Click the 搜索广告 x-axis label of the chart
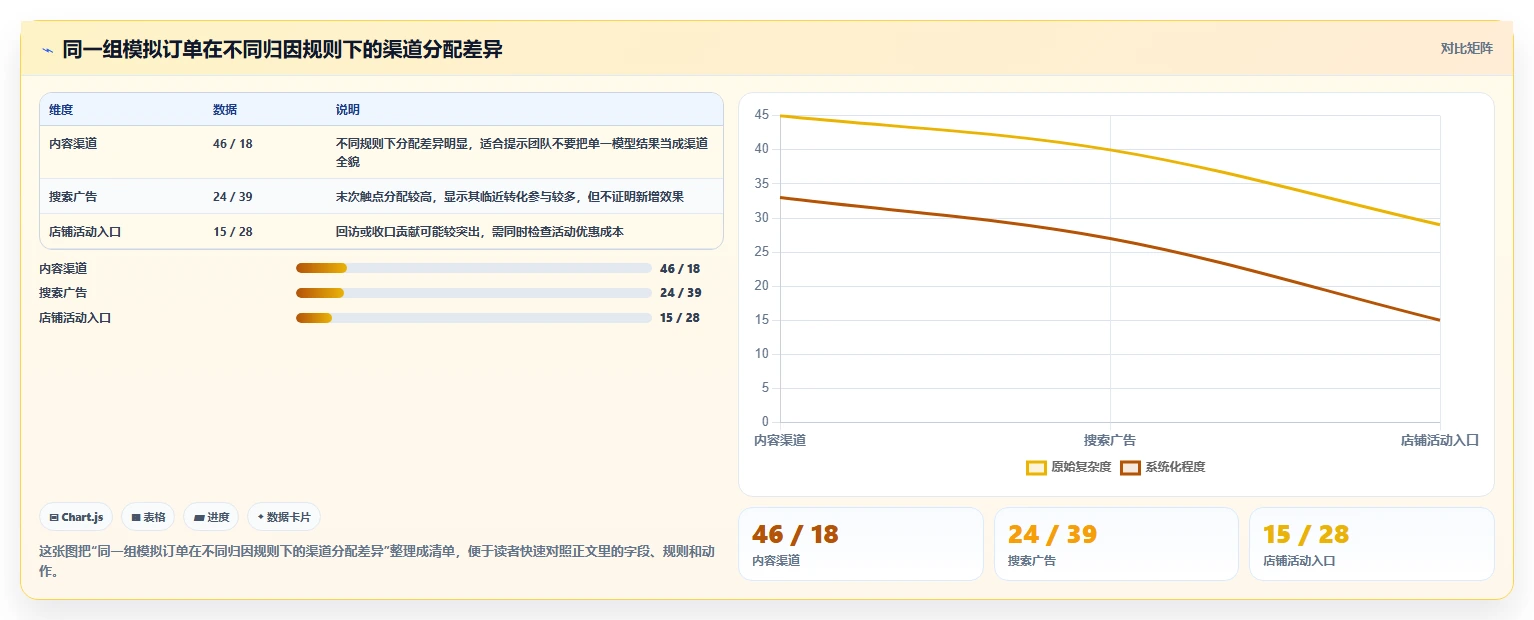The width and height of the screenshot is (1534, 620). tap(1110, 440)
